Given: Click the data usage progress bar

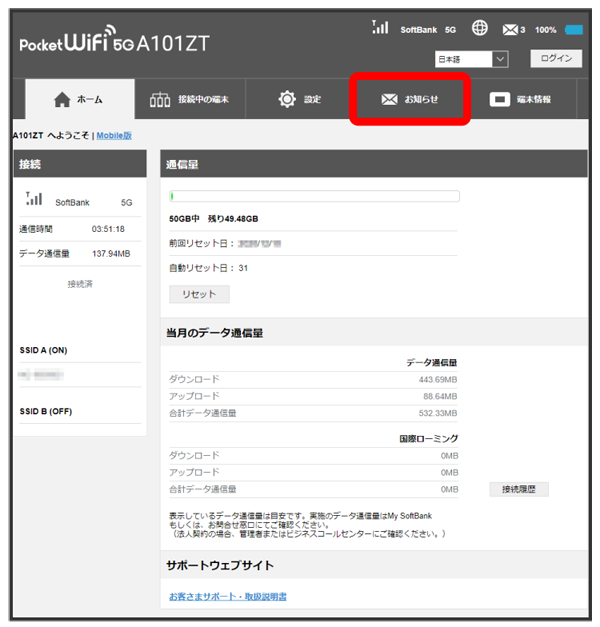Looking at the screenshot, I should click(x=314, y=196).
